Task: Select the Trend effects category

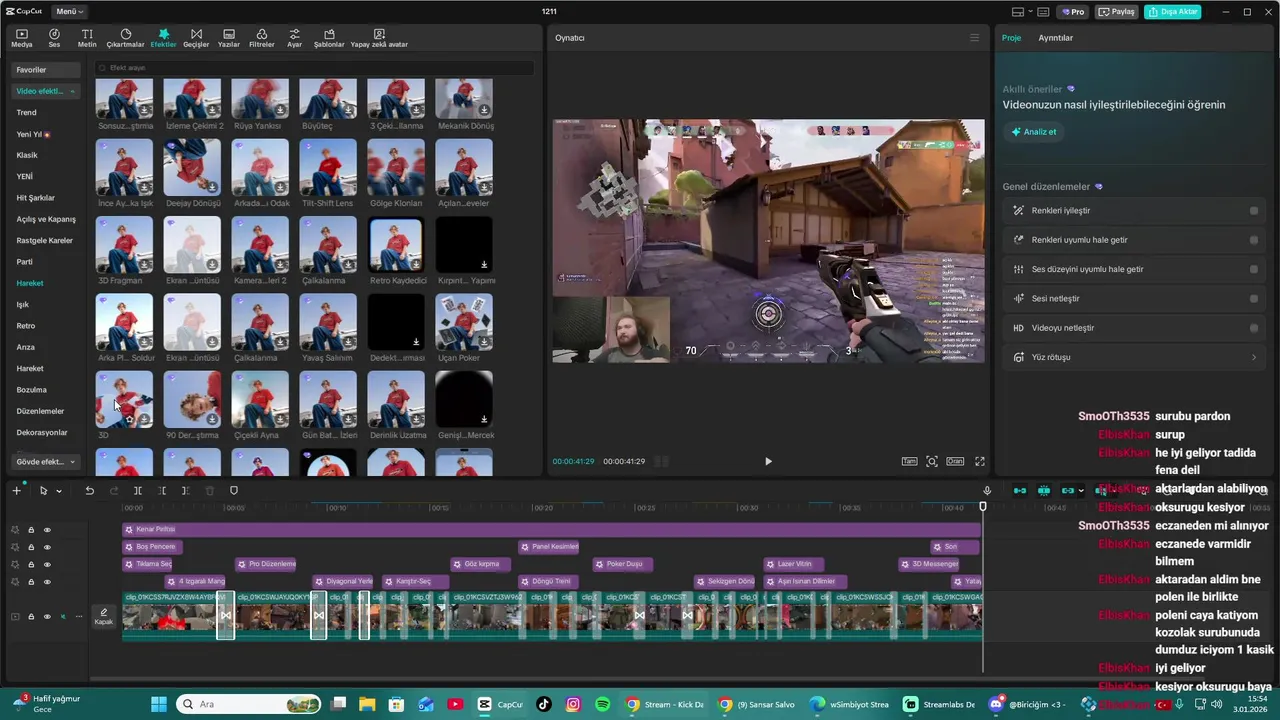Action: pyautogui.click(x=27, y=113)
